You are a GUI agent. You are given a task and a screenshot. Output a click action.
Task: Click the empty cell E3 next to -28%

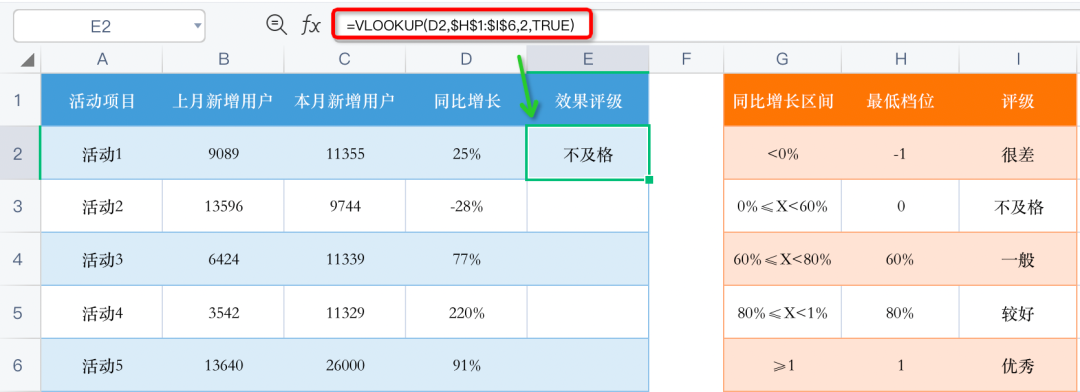pyautogui.click(x=588, y=206)
